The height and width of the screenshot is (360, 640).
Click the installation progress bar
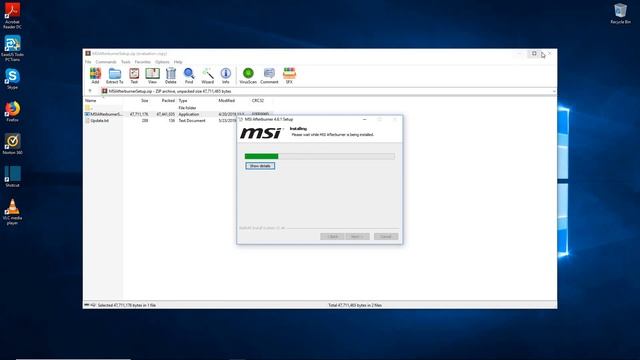(x=320, y=156)
